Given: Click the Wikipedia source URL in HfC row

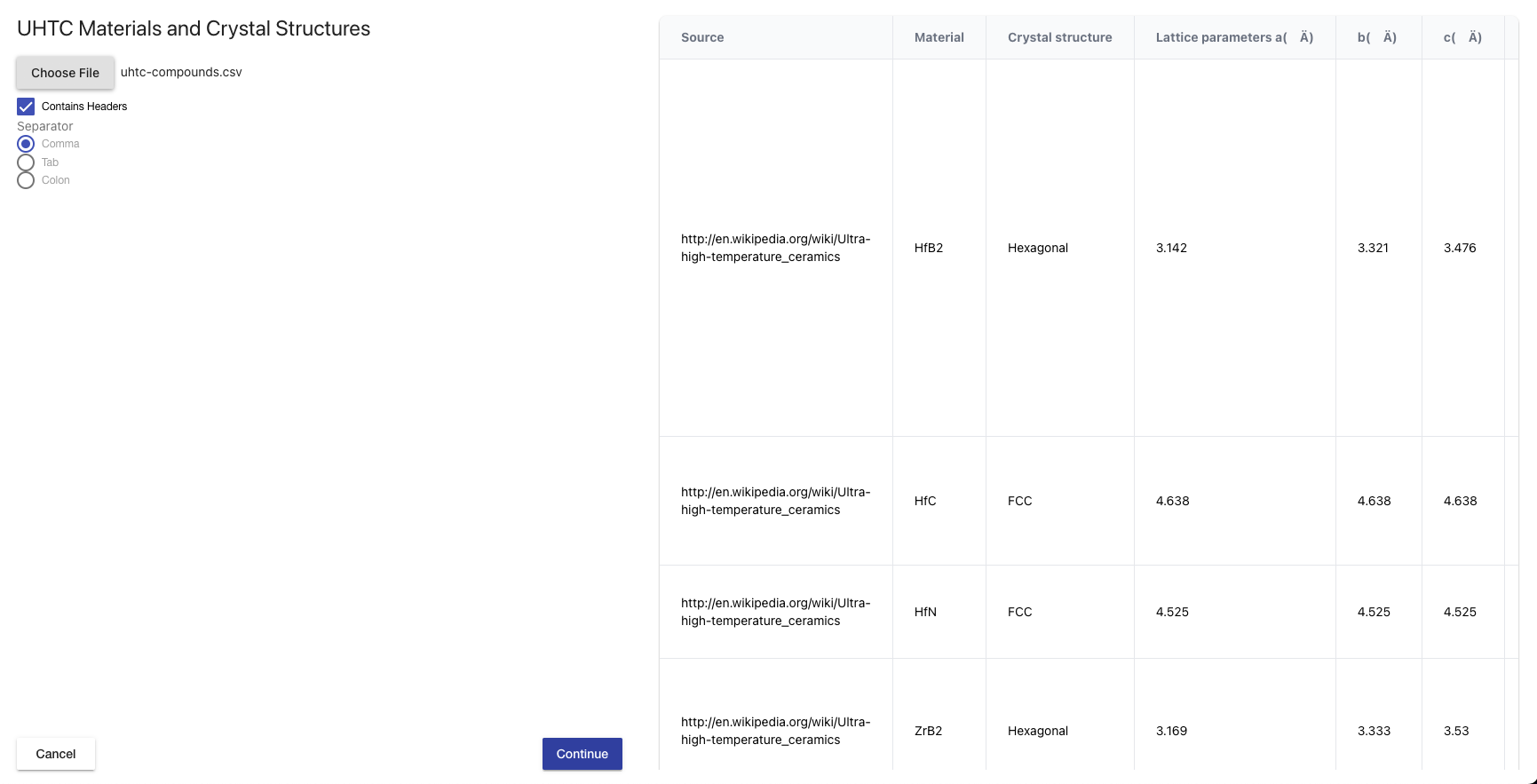Looking at the screenshot, I should coord(775,501).
